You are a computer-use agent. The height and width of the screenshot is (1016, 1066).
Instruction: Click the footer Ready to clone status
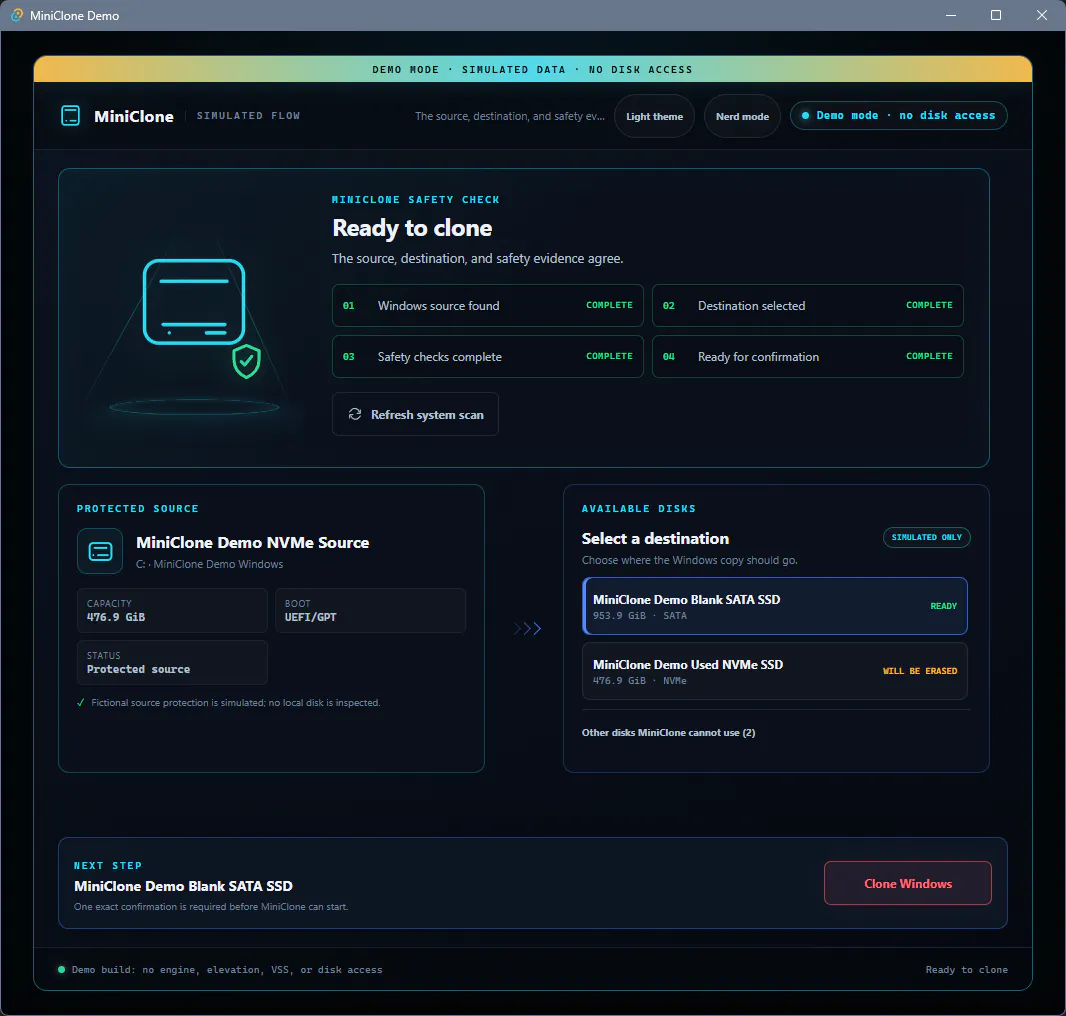pyautogui.click(x=966, y=970)
